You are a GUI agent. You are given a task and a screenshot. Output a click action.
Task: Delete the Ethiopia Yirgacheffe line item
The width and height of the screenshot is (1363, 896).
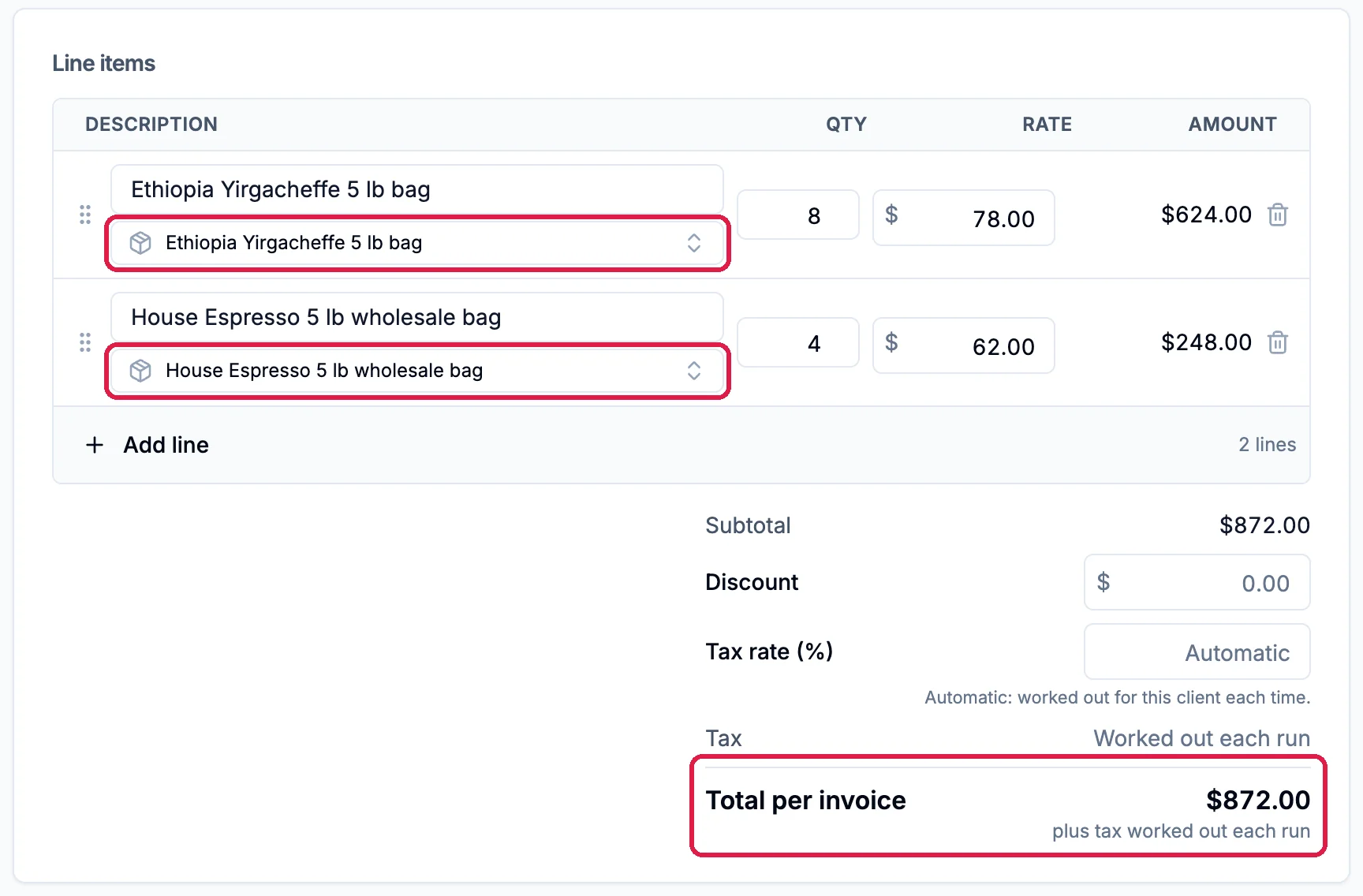coord(1278,215)
